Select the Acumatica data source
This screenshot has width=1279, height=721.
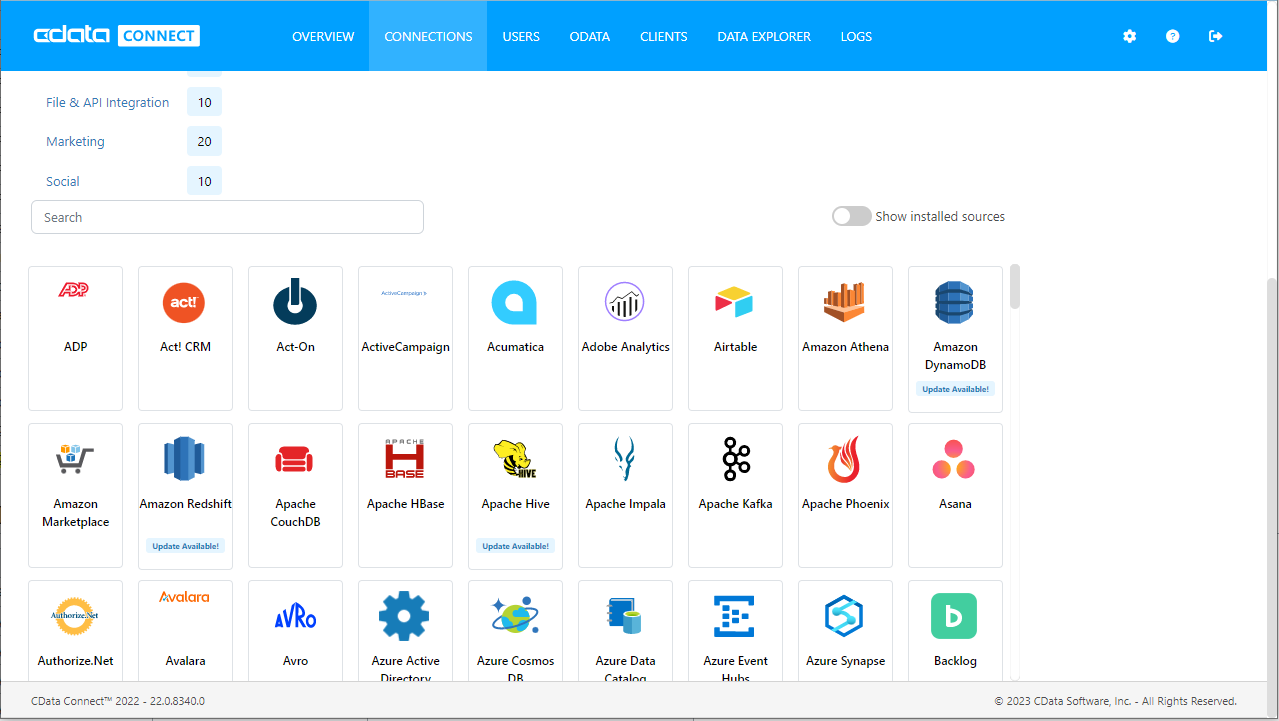[x=515, y=338]
